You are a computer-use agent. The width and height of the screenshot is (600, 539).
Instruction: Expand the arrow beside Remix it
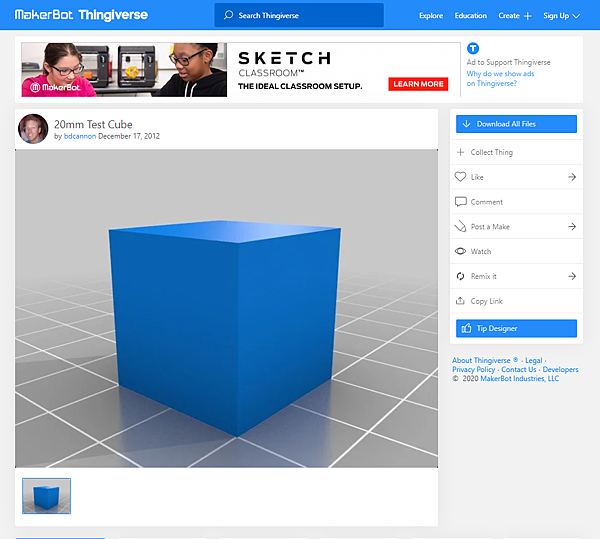coord(572,276)
